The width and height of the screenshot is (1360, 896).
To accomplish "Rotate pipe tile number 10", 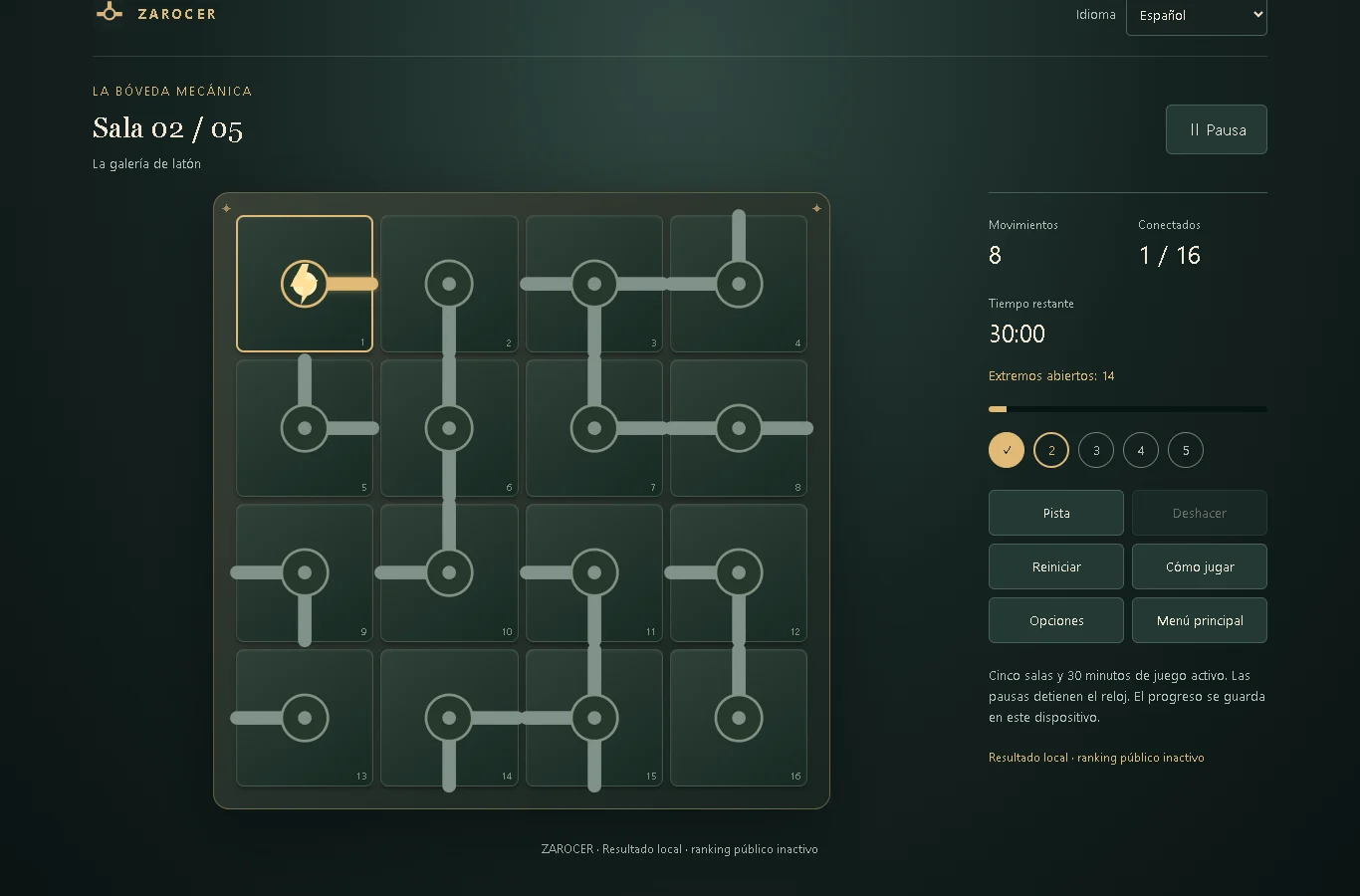I will 449,572.
